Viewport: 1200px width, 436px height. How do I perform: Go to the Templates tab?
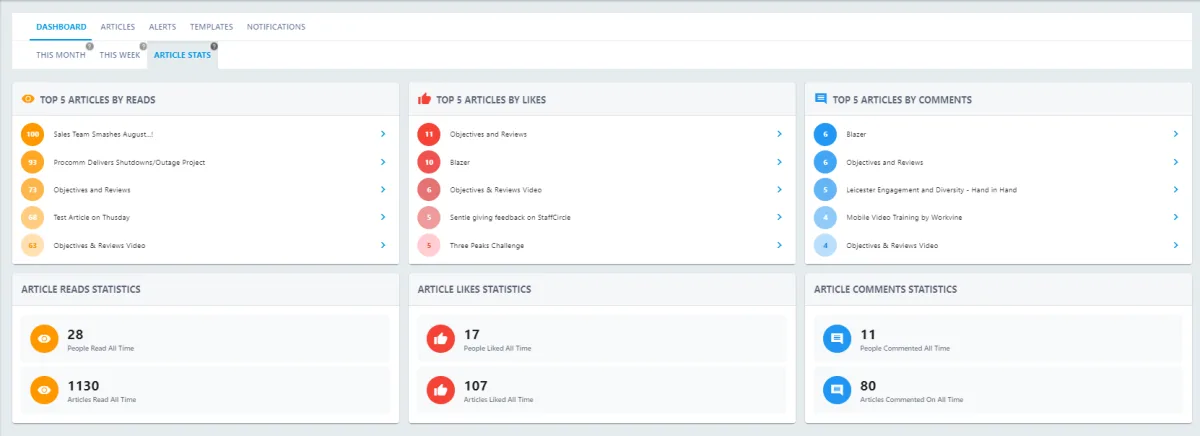click(x=211, y=27)
